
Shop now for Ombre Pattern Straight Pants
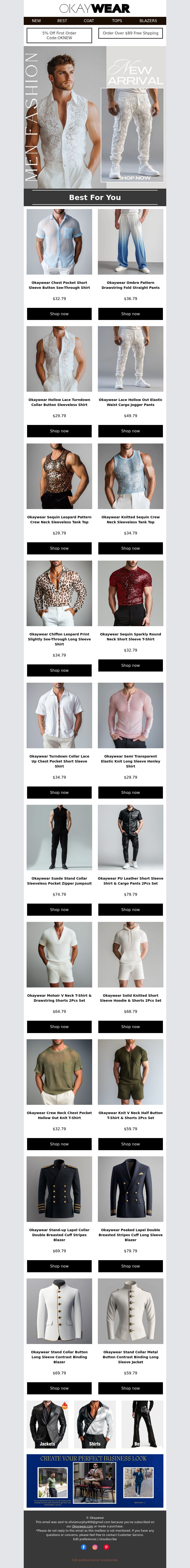point(130,314)
